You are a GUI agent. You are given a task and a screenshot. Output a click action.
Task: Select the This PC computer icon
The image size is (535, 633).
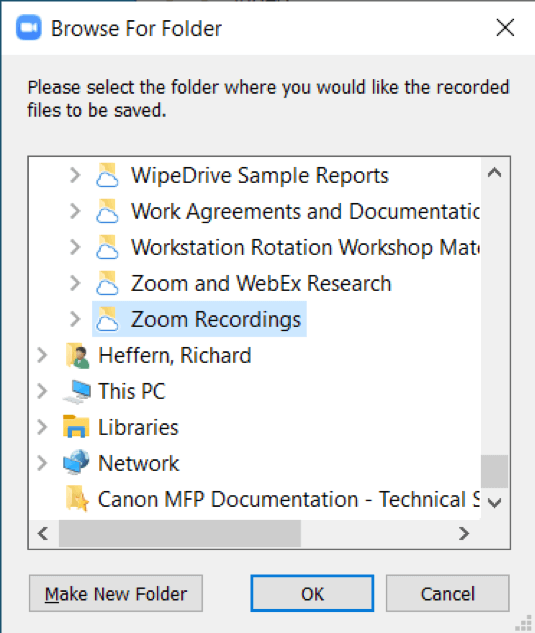click(77, 391)
